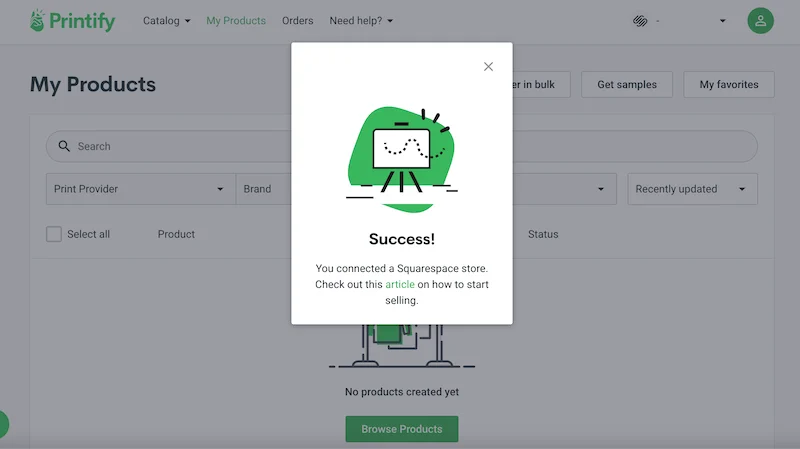Viewport: 800px width, 449px height.
Task: Go to My Products tab
Action: pyautogui.click(x=236, y=20)
